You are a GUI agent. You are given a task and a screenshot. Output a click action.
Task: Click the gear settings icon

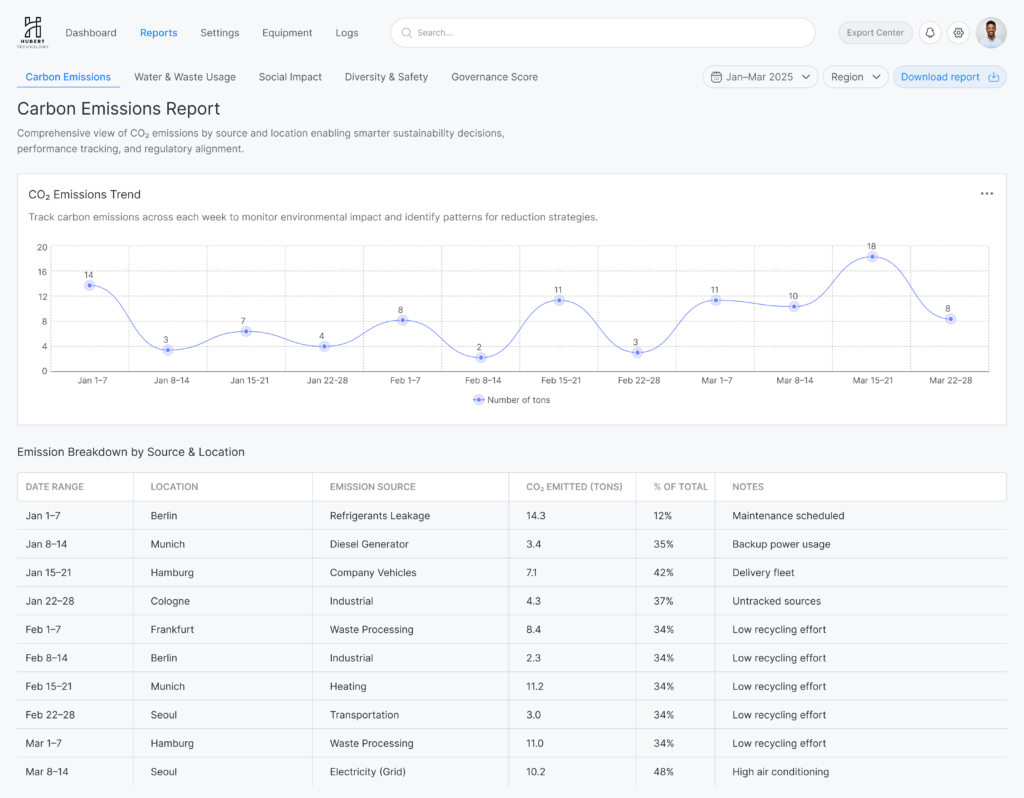(959, 33)
